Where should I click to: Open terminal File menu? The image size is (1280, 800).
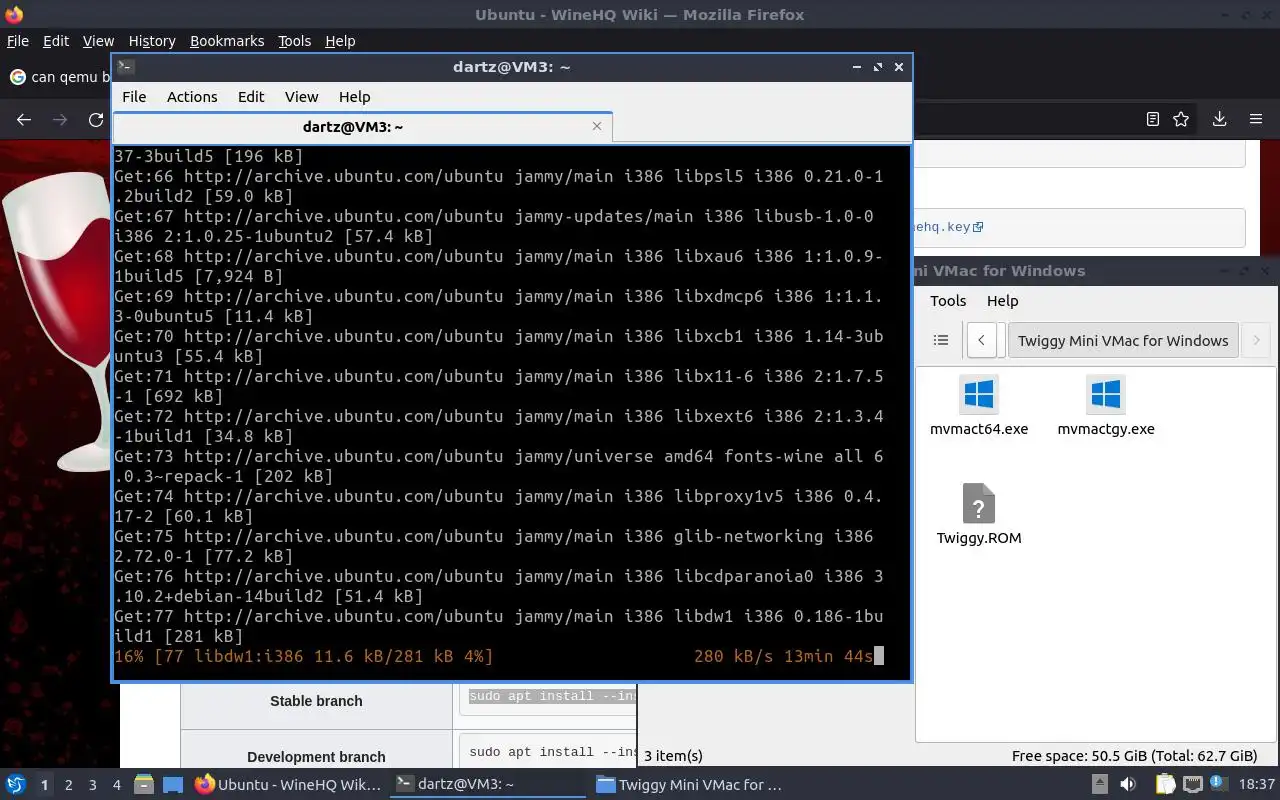134,97
